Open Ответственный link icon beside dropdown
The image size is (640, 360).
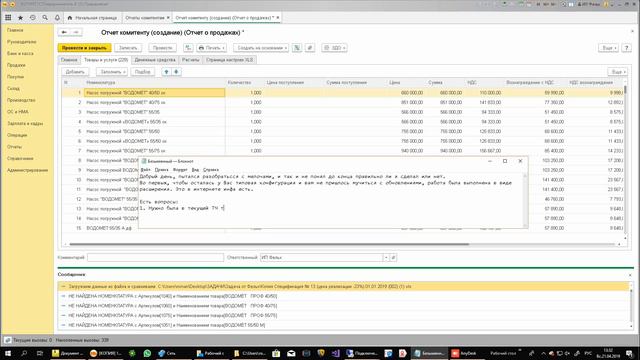click(x=393, y=258)
